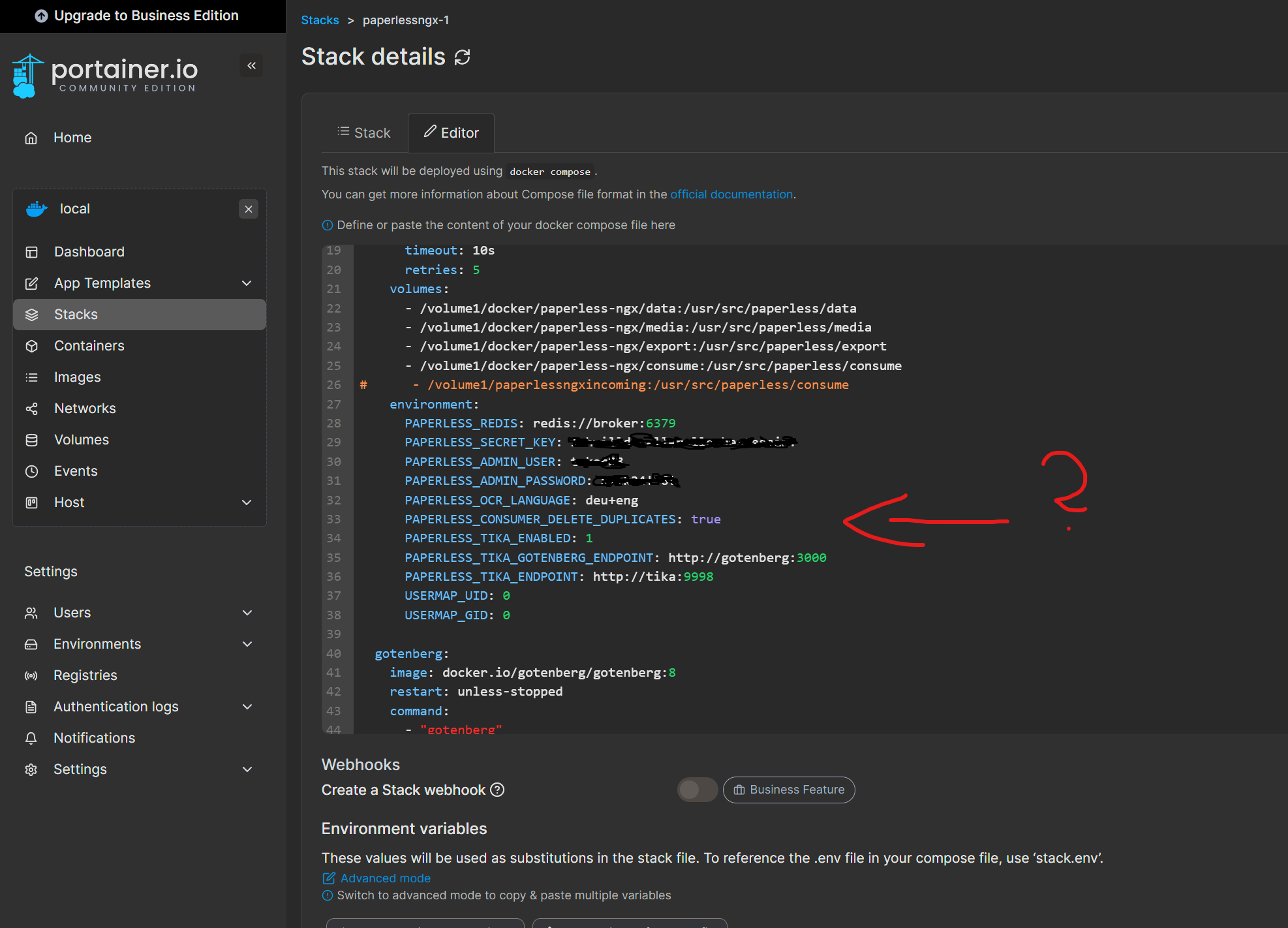Click the Editor tab pencil icon
Screen dimensions: 1288x928
pos(430,132)
